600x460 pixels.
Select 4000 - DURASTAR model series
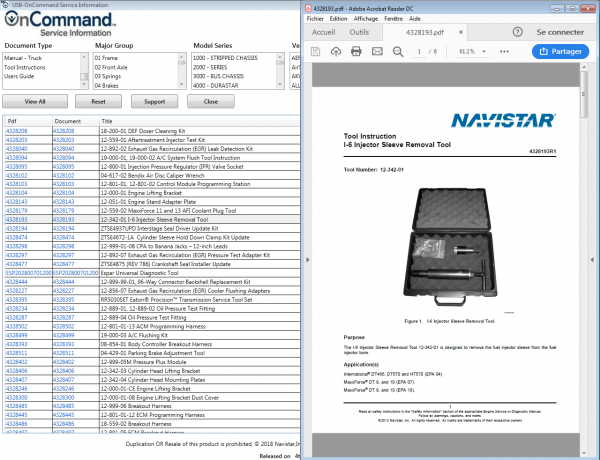215,85
